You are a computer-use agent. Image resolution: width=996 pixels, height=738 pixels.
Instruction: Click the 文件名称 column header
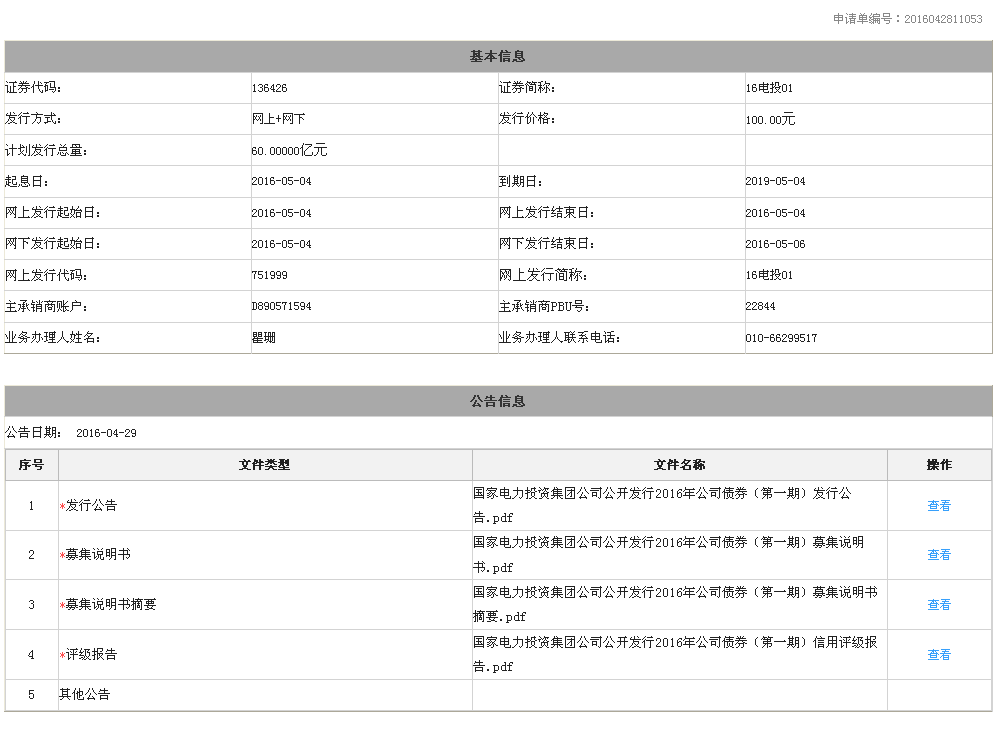click(x=680, y=465)
